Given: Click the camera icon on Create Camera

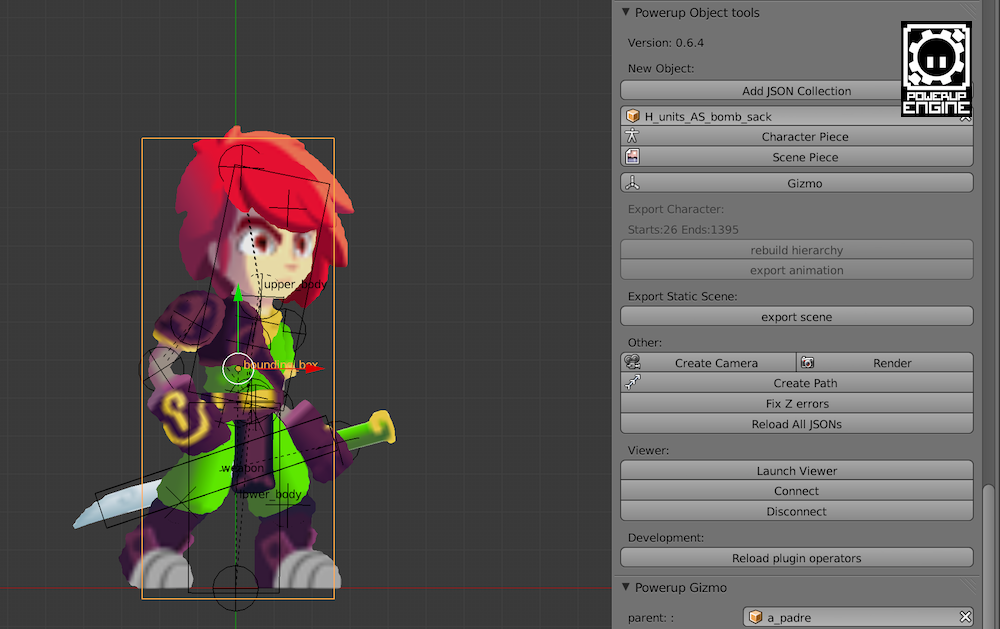Looking at the screenshot, I should click(x=633, y=362).
